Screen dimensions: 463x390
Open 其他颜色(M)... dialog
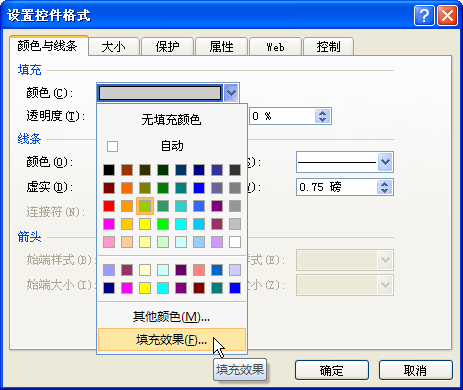point(172,317)
